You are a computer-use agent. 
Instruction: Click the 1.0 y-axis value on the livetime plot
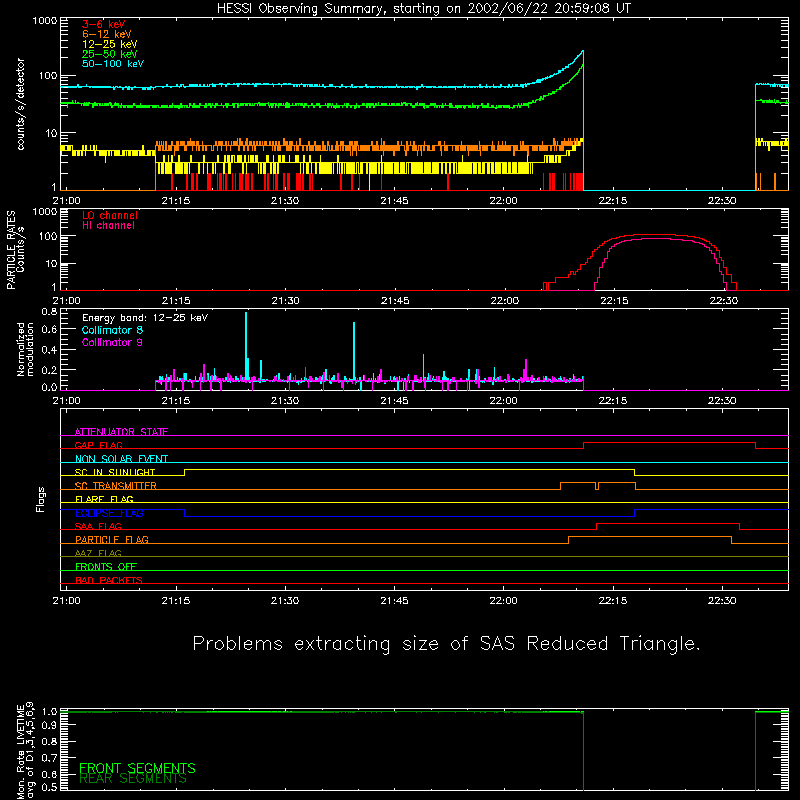click(49, 712)
